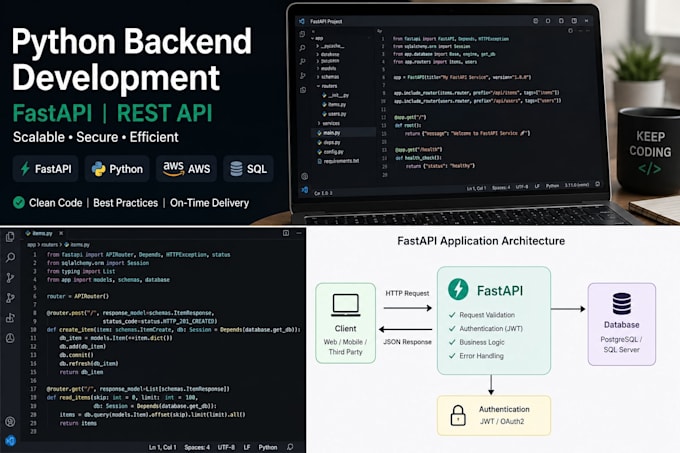The height and width of the screenshot is (453, 680).
Task: Open __init__.py under routers folder
Action: [x=336, y=95]
